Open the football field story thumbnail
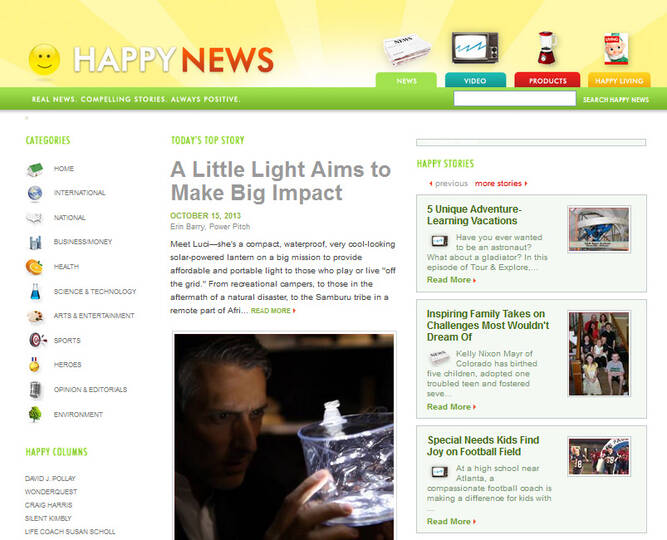The width and height of the screenshot is (667, 540). point(599,457)
